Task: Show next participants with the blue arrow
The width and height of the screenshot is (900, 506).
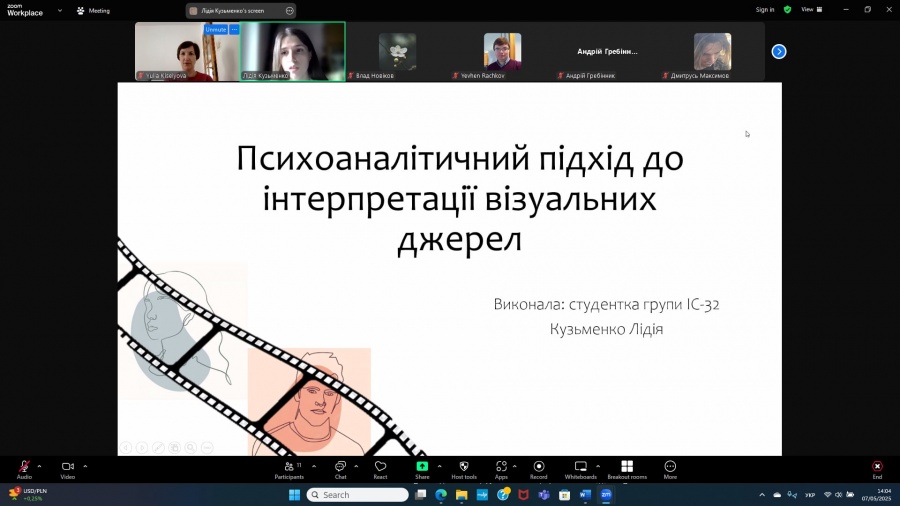Action: pos(779,52)
